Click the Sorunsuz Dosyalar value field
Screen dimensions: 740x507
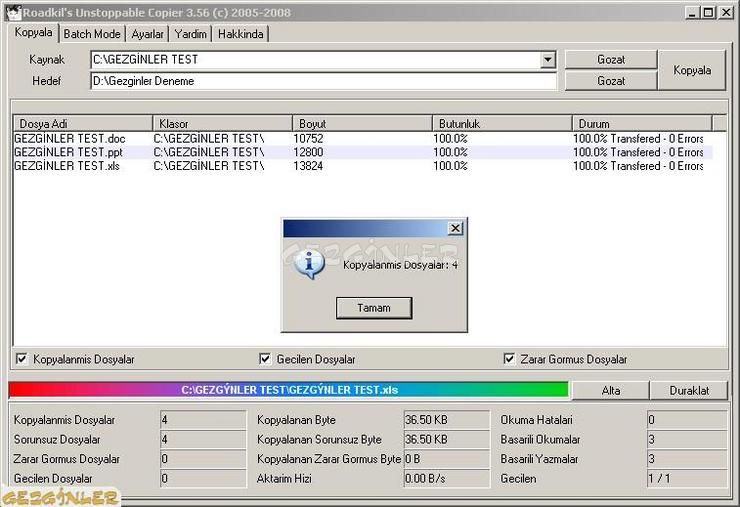point(203,439)
